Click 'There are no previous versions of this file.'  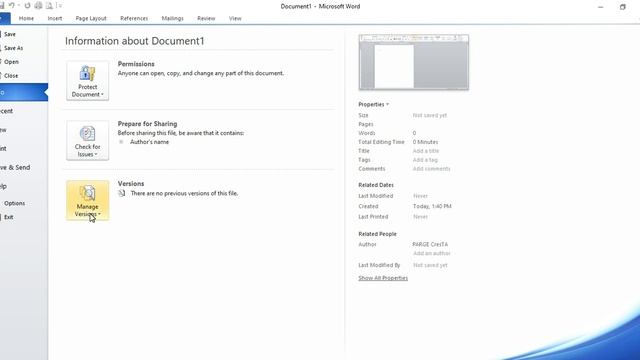(x=184, y=193)
